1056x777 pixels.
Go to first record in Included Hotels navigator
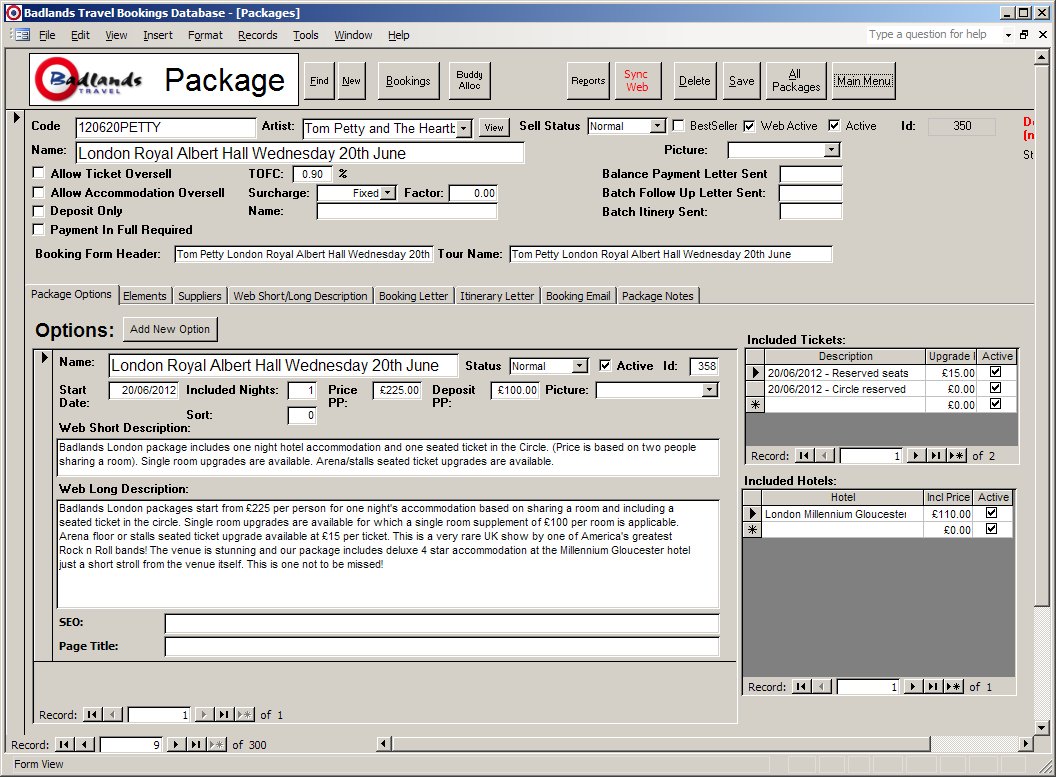point(801,687)
